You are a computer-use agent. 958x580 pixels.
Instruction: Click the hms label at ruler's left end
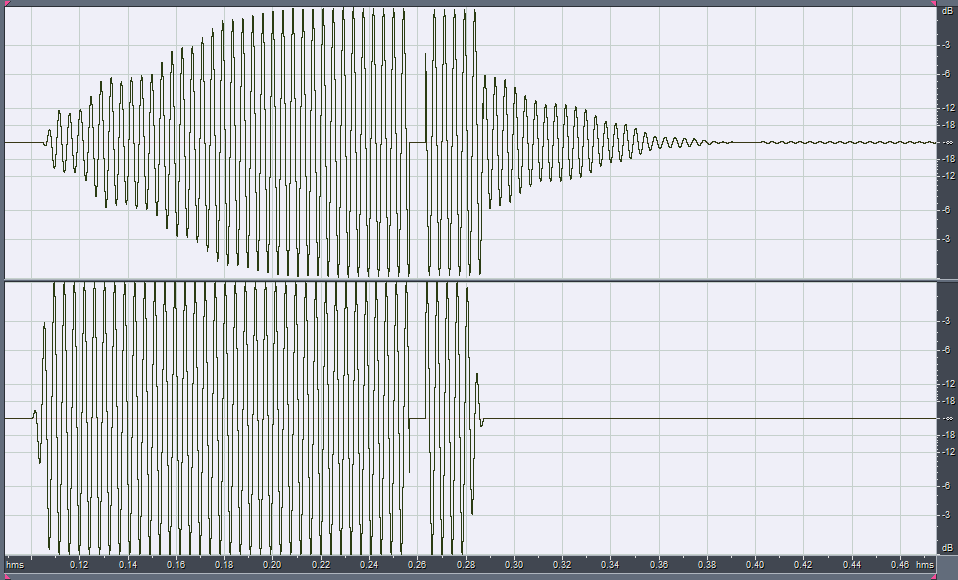(x=15, y=565)
